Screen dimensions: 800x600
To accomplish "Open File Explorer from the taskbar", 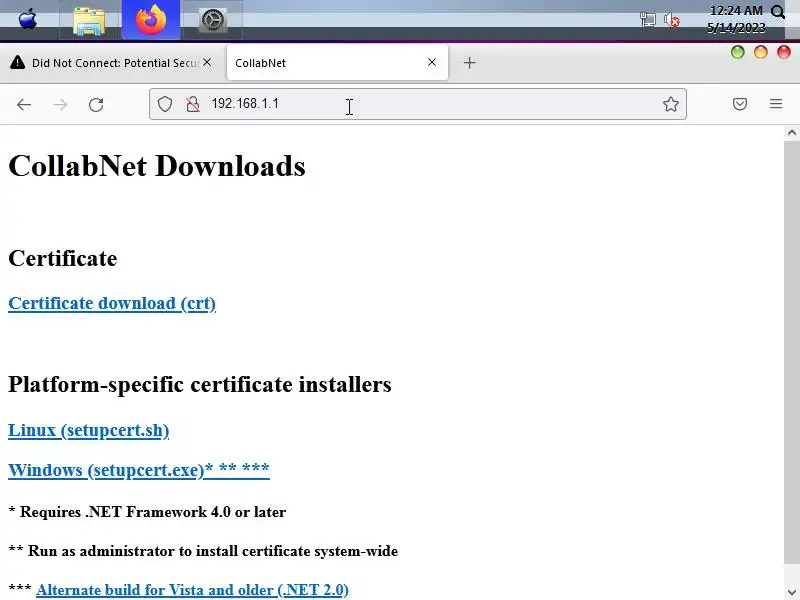I will click(x=89, y=21).
